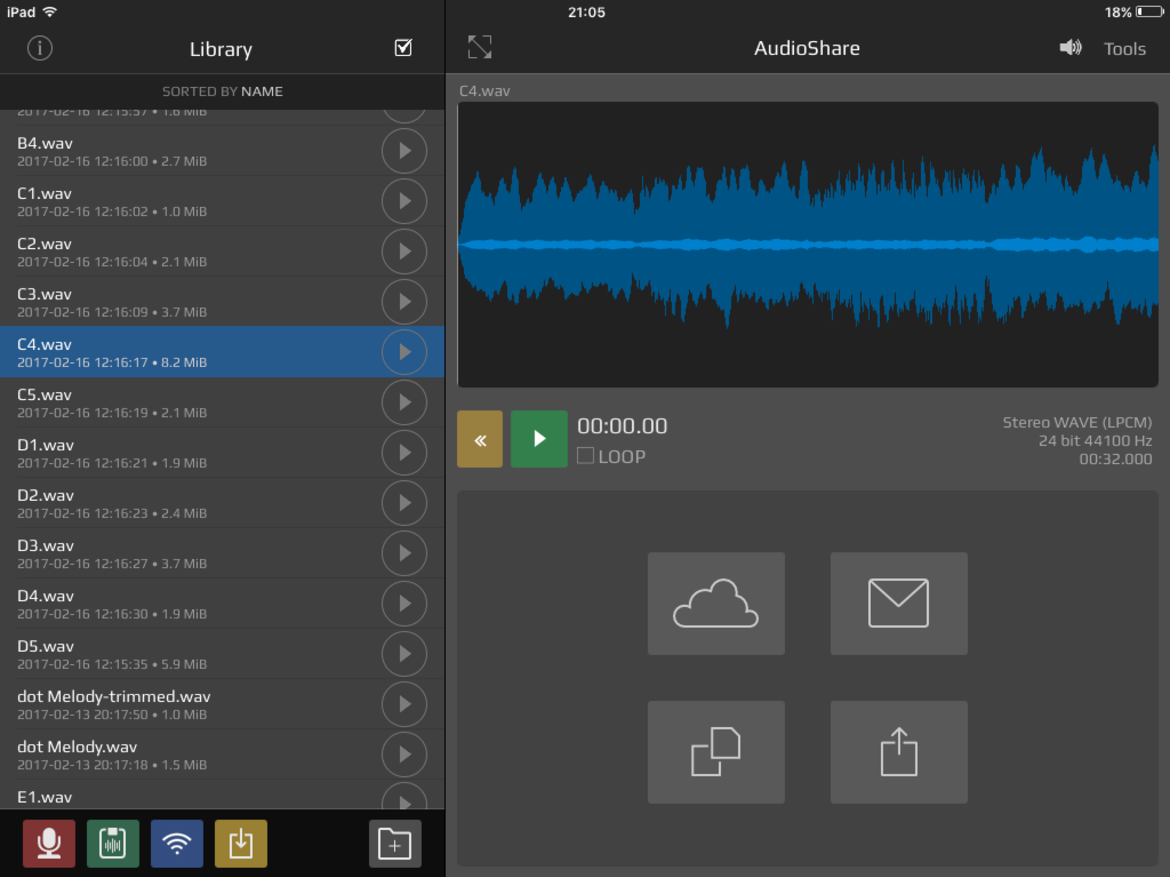This screenshot has height=877, width=1170.
Task: Start a recording with the red microphone button
Action: click(49, 843)
